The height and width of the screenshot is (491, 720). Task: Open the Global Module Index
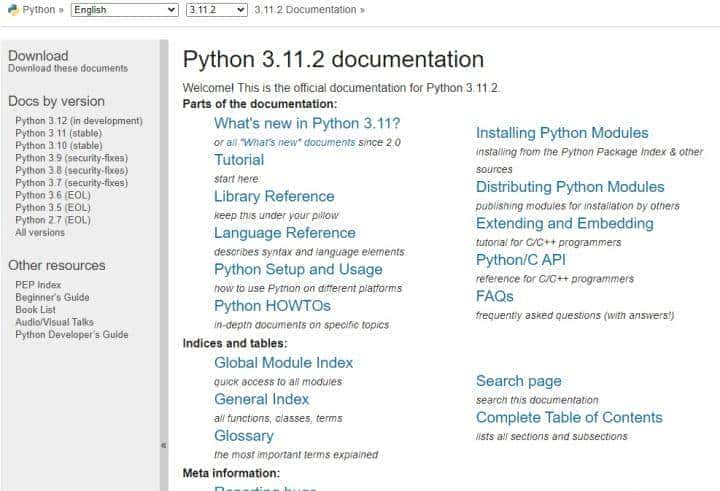pyautogui.click(x=283, y=363)
